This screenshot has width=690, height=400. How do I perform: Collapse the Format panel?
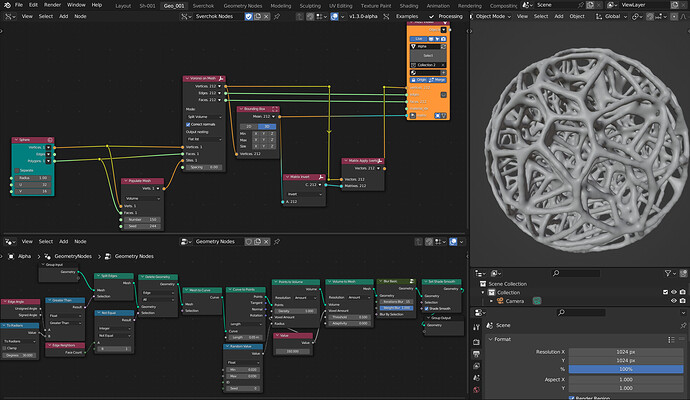491,339
